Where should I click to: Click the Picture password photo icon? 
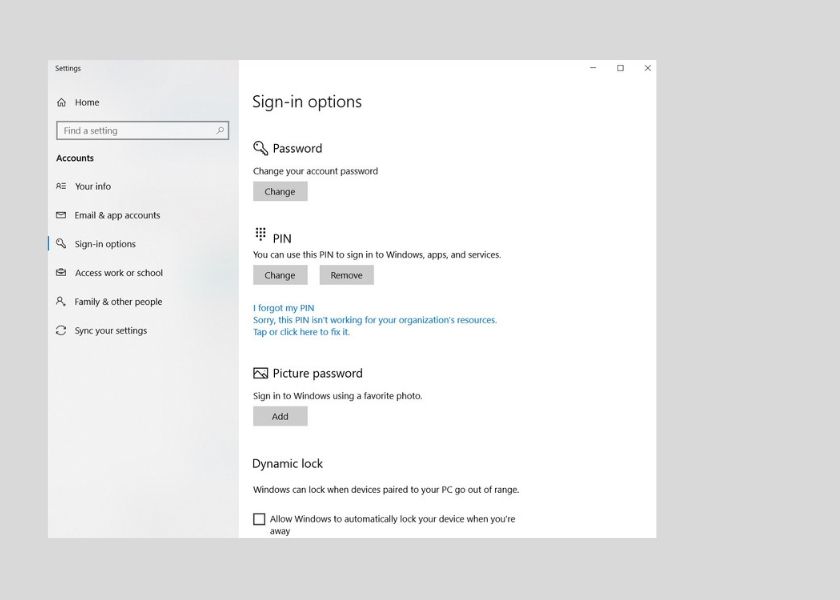point(262,372)
